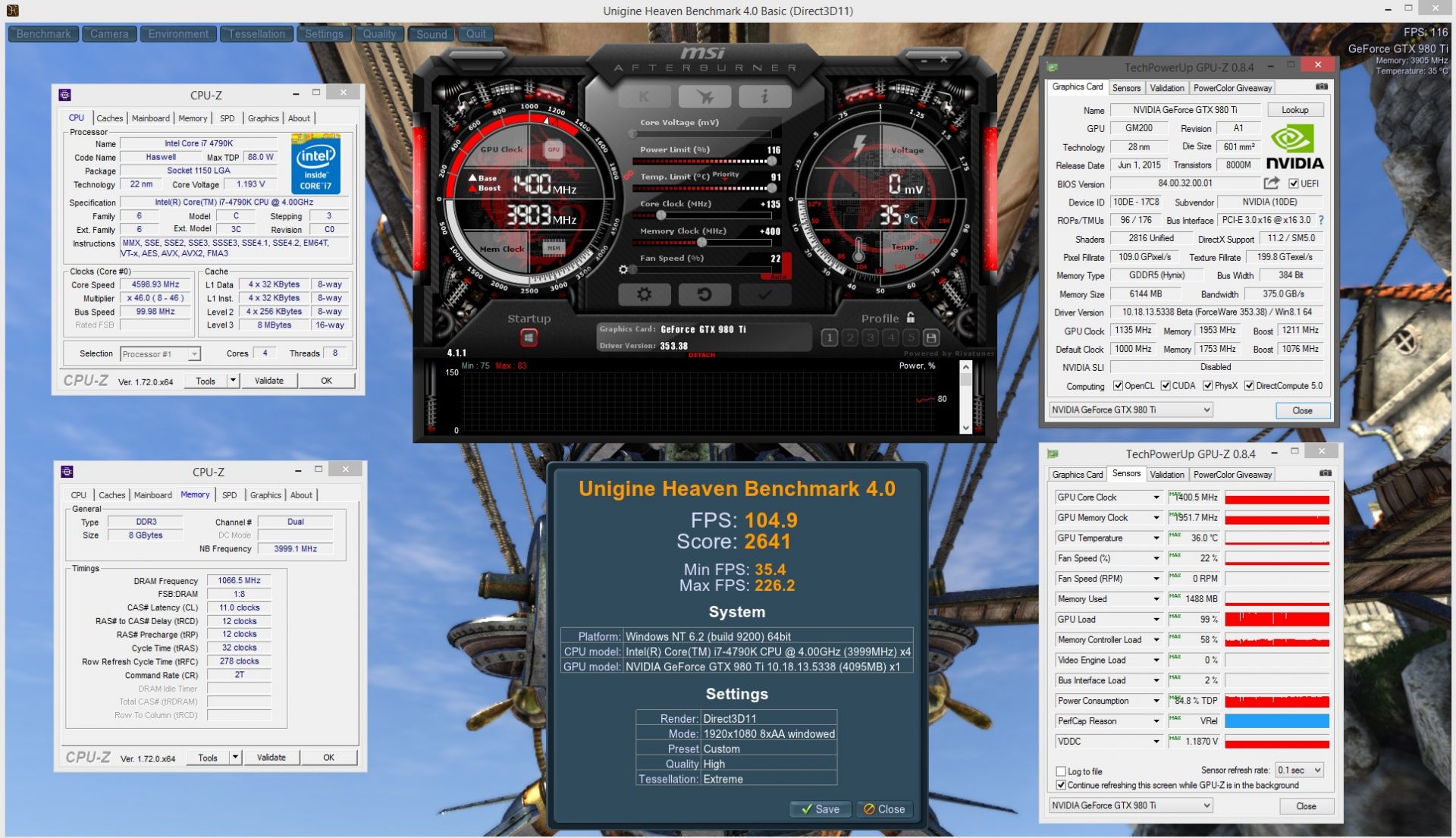
Task: Toggle the UEFI checkbox in GPU-Z
Action: [x=1294, y=184]
